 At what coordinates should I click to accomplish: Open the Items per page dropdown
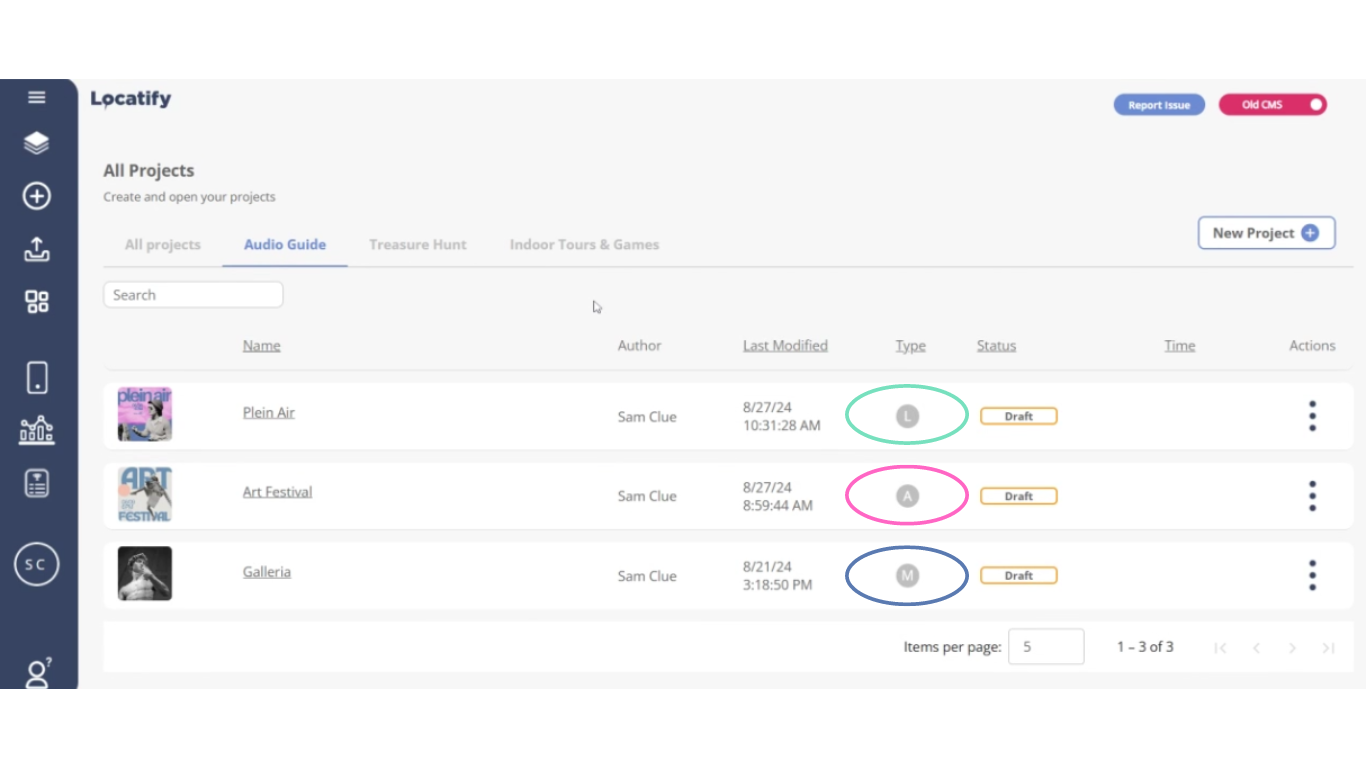pos(1046,647)
